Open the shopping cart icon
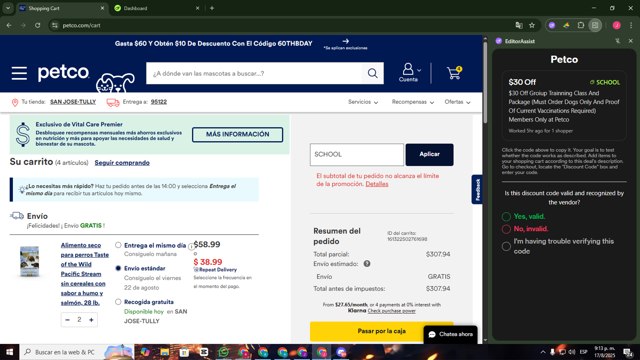This screenshot has width=640, height=360. (x=454, y=73)
